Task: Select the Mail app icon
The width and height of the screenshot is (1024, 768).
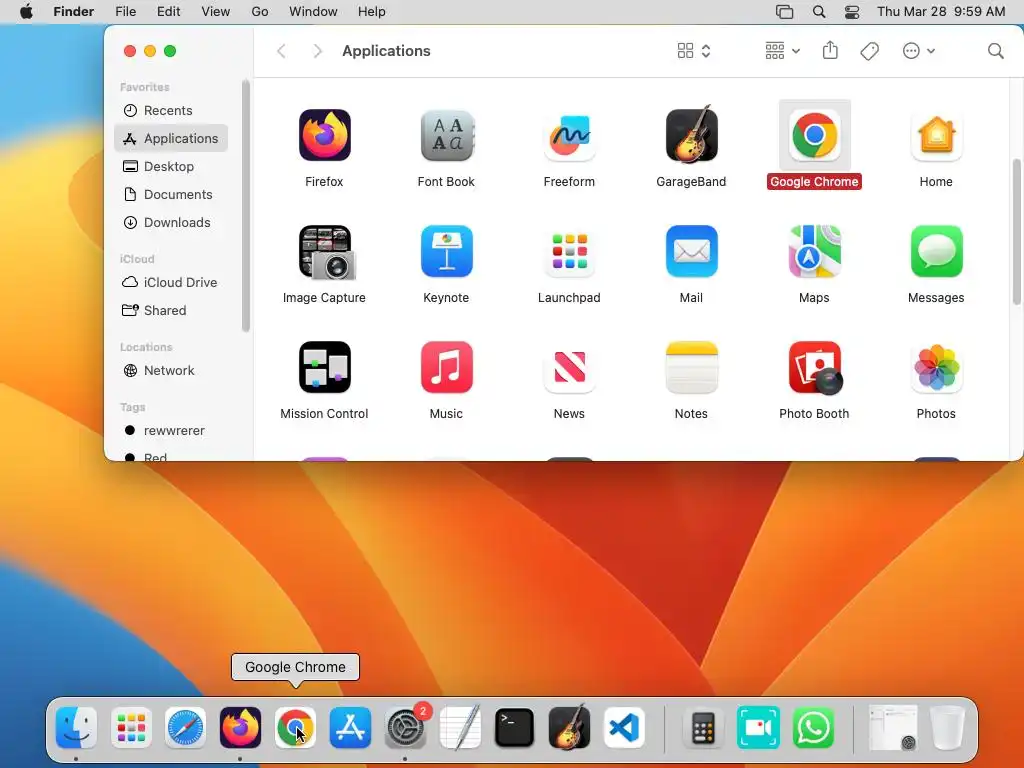Action: point(692,252)
